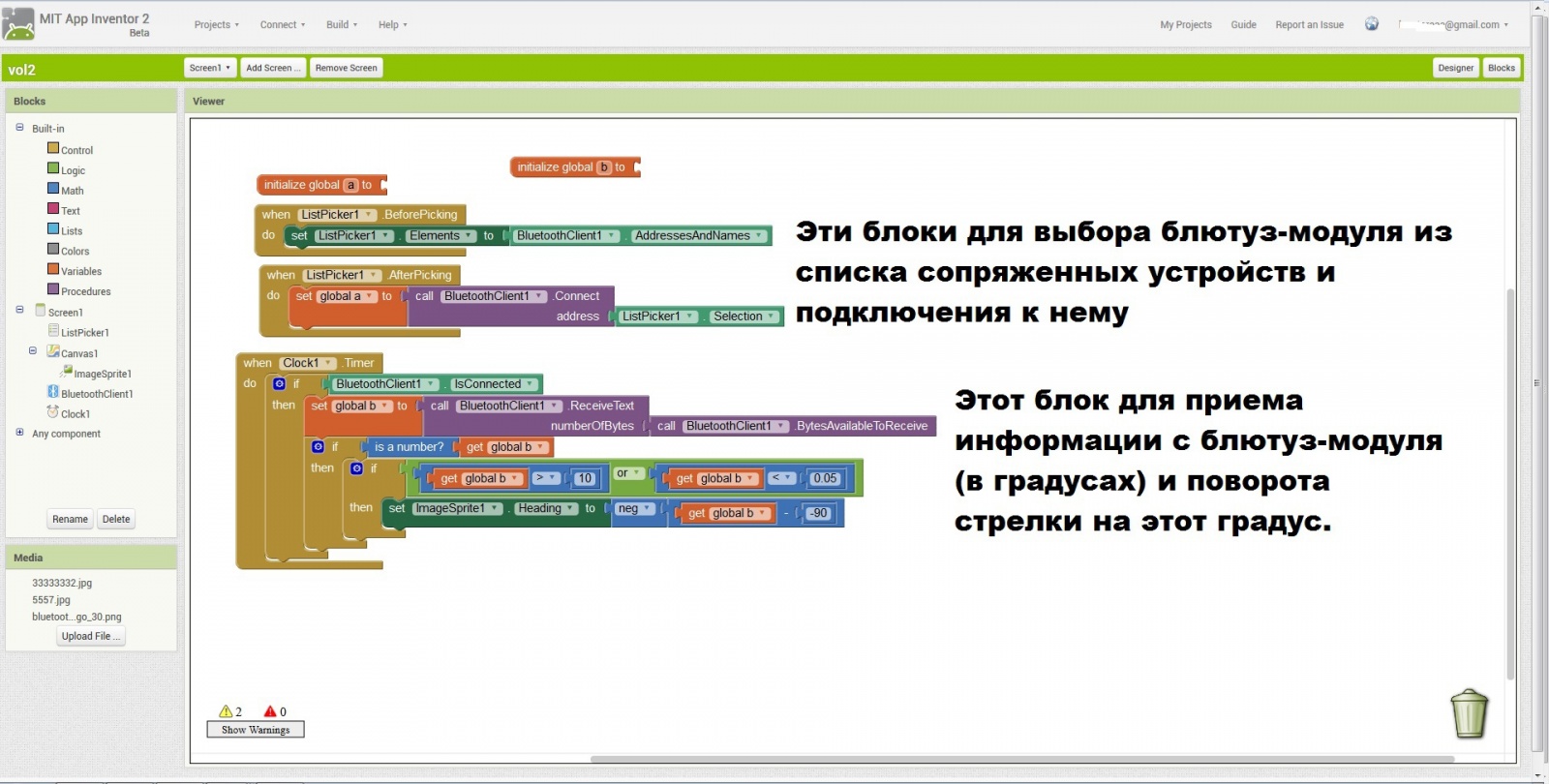Click Report an Issue link
The height and width of the screenshot is (784, 1549).
(x=1309, y=25)
